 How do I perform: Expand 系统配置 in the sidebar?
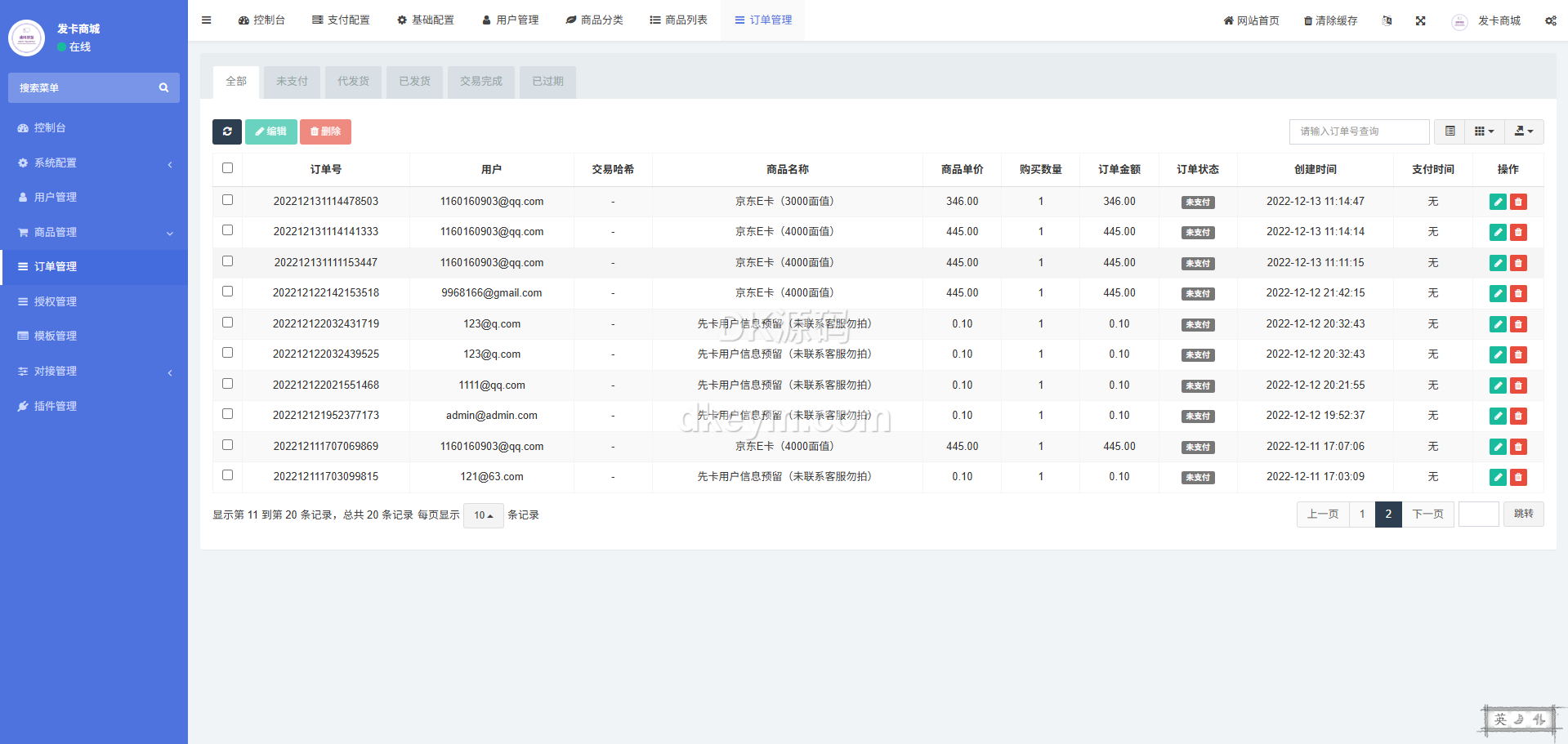94,163
